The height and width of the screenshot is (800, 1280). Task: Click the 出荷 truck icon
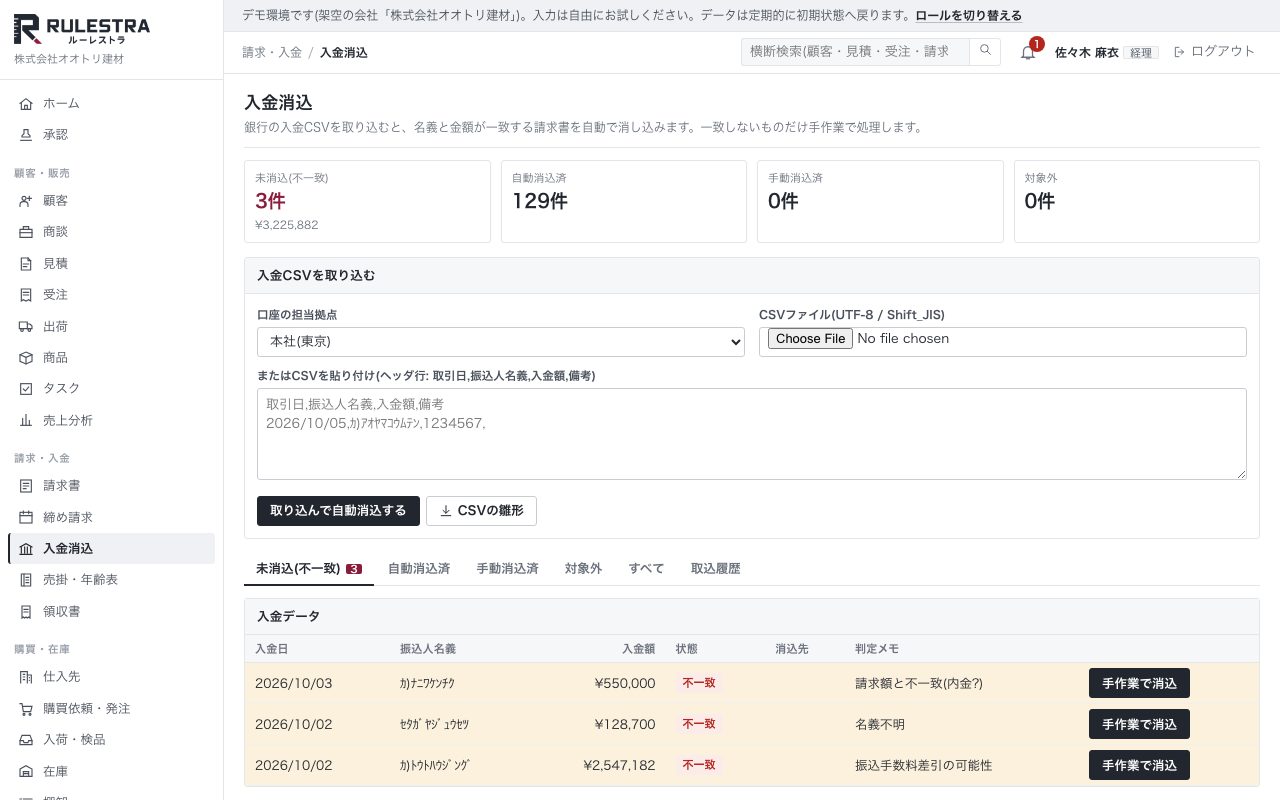pos(26,327)
